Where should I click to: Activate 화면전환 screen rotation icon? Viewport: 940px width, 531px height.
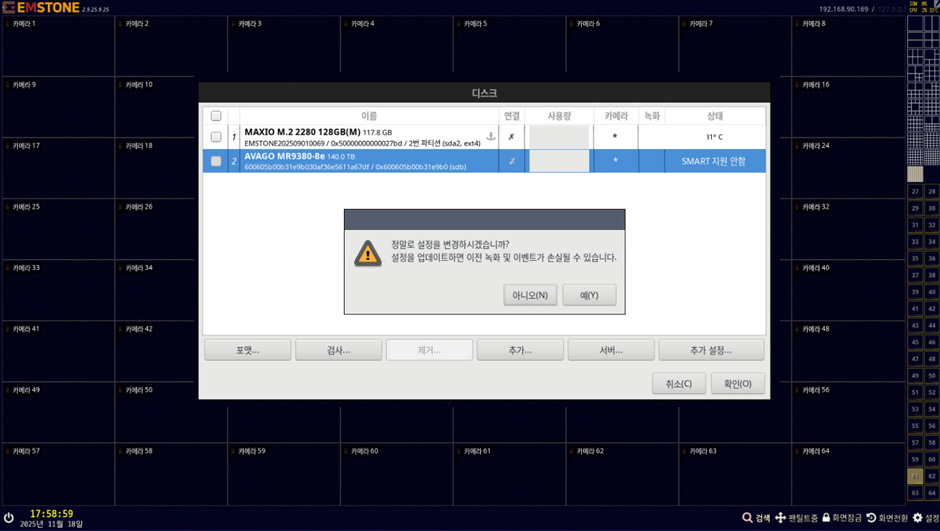pos(871,518)
